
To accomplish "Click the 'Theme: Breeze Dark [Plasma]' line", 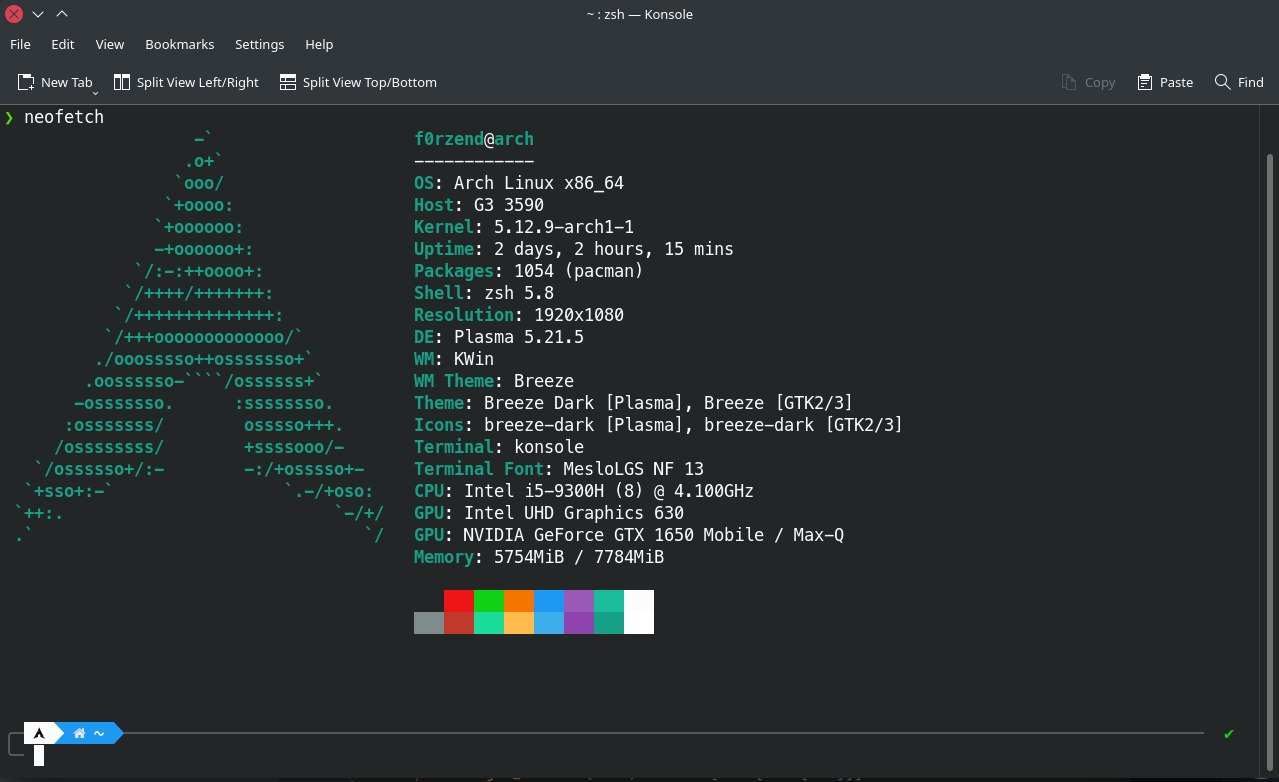I will point(634,403).
